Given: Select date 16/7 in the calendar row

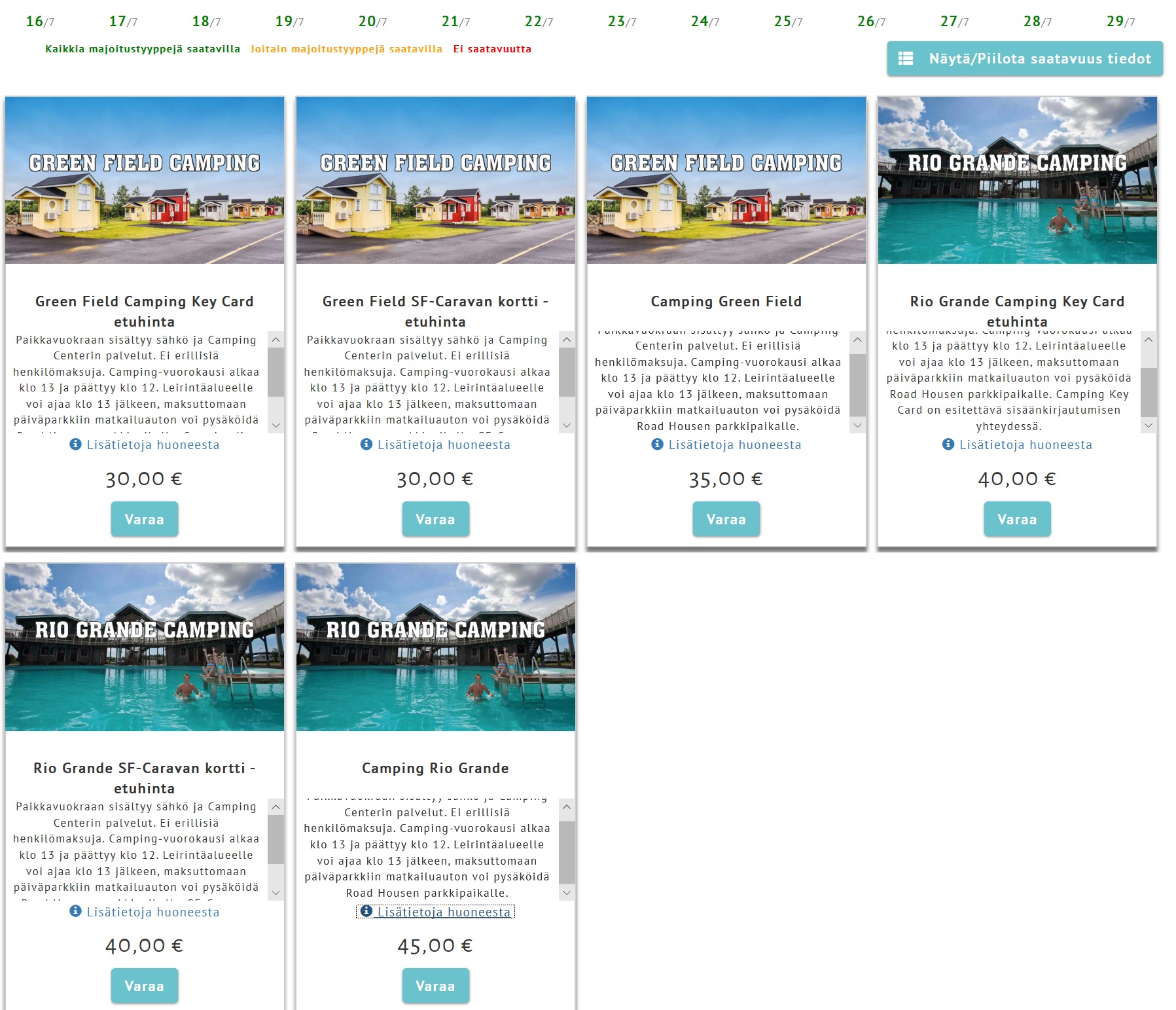Looking at the screenshot, I should pos(40,22).
